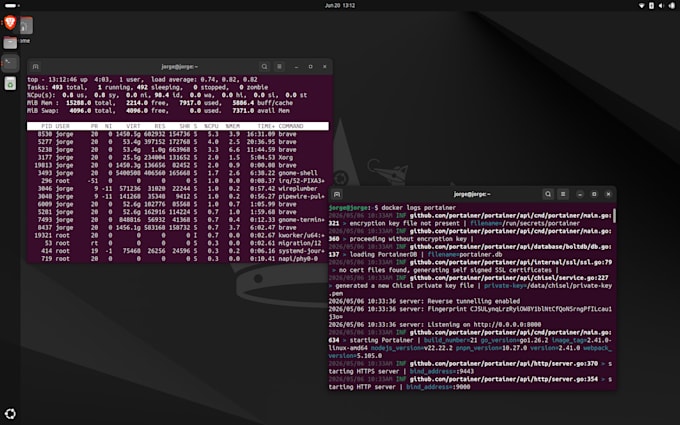Viewport: 680px width, 425px height.
Task: Open search in the top terminal window
Action: click(264, 66)
